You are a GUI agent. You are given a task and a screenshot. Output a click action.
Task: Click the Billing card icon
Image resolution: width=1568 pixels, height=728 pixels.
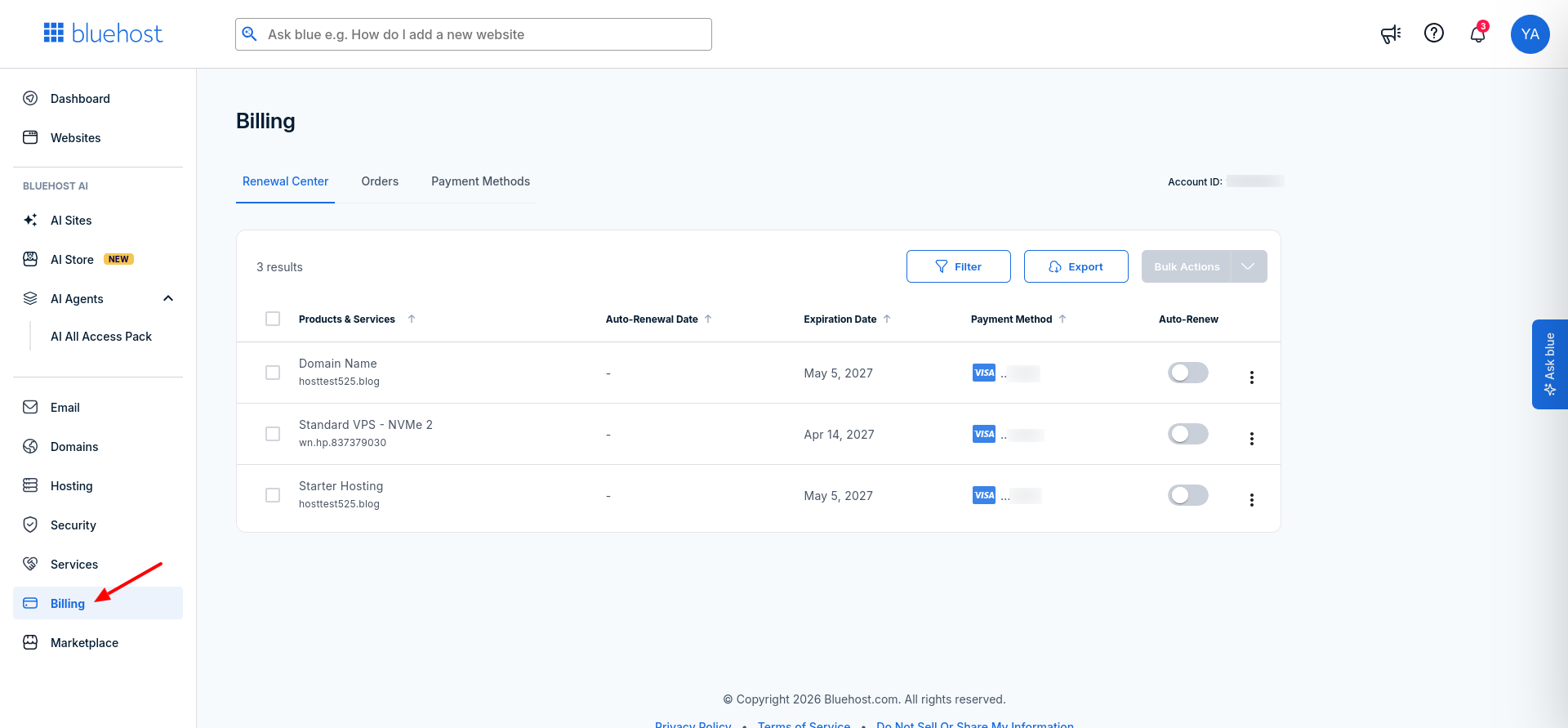point(30,603)
